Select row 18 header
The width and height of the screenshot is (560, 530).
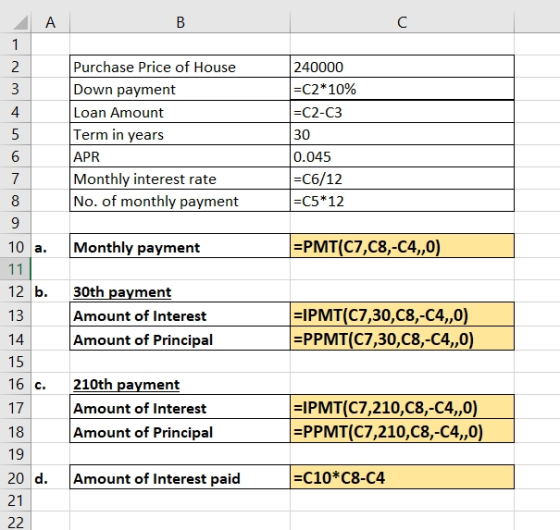pyautogui.click(x=15, y=431)
